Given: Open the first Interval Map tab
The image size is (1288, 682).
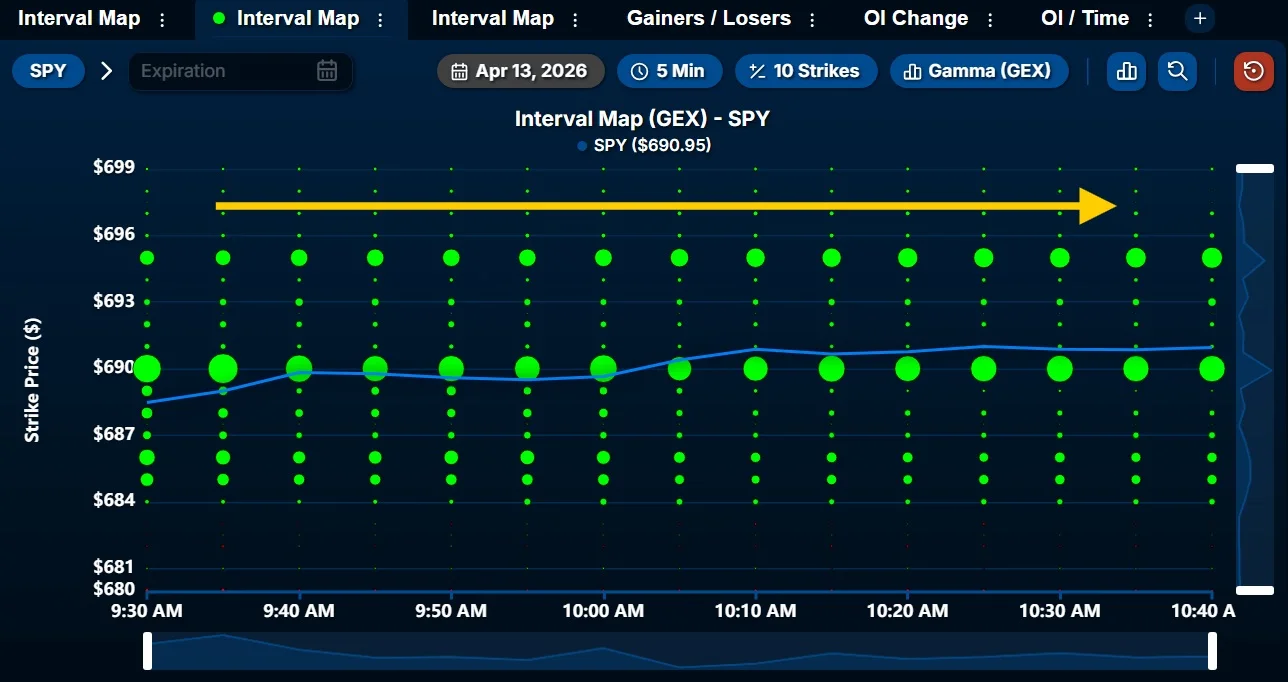Looking at the screenshot, I should [80, 18].
